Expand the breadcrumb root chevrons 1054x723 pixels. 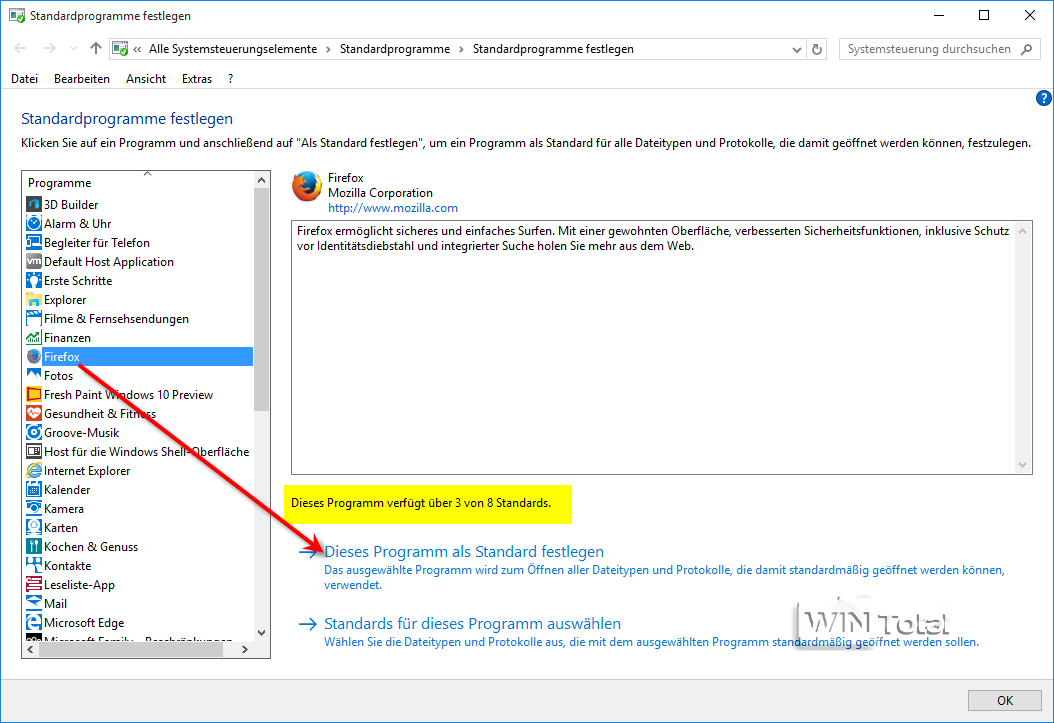137,49
